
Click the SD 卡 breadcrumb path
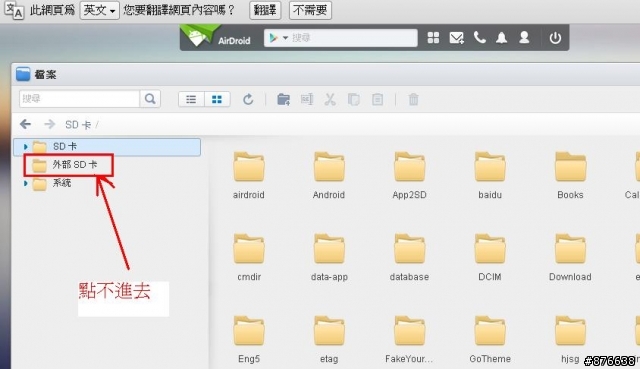click(x=78, y=124)
